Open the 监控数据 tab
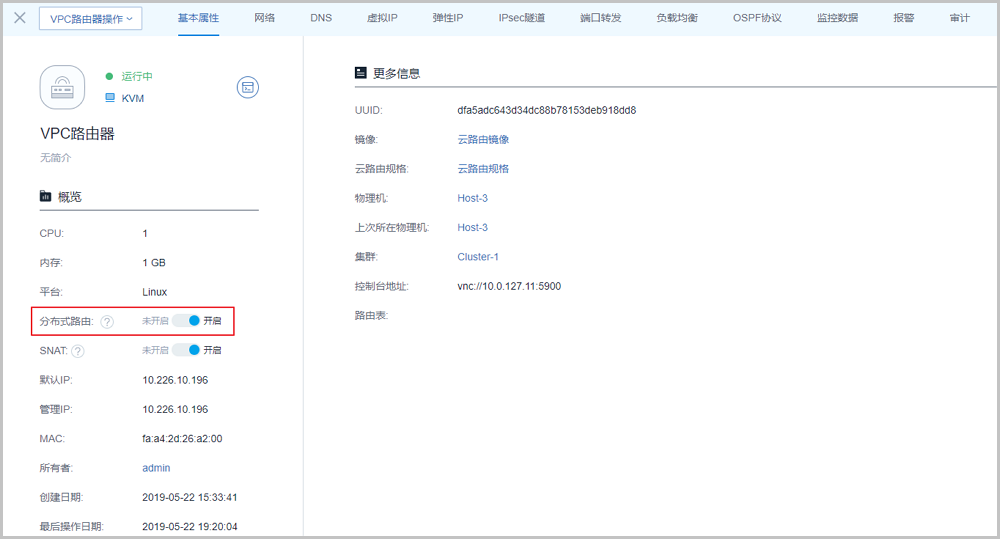Image resolution: width=1000 pixels, height=539 pixels. (837, 18)
